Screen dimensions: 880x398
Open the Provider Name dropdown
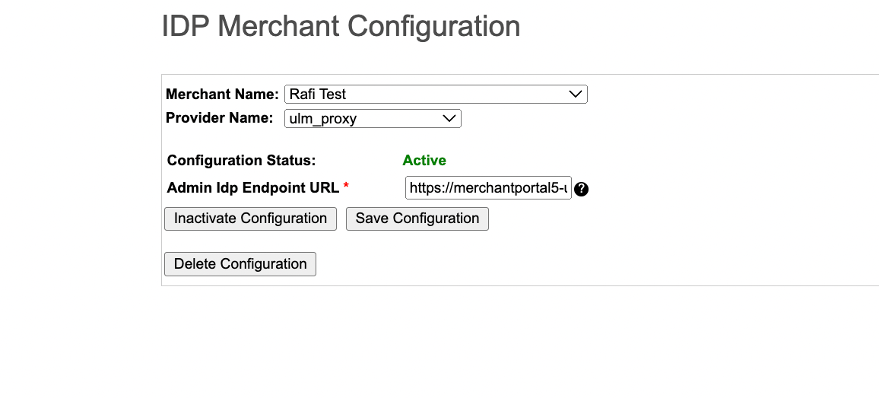[373, 118]
